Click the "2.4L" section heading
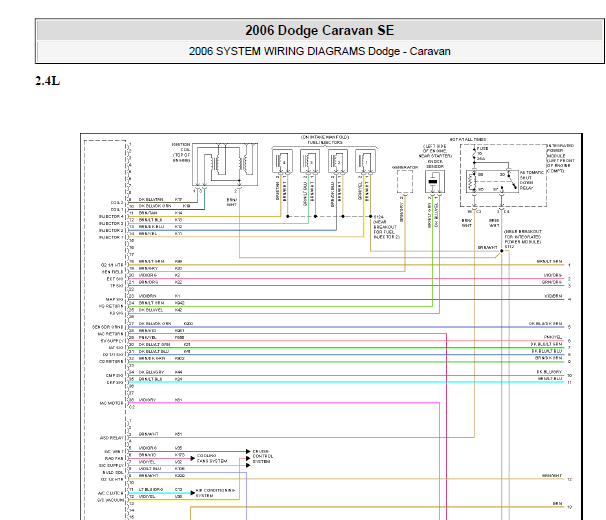The image size is (606, 520). (48, 81)
